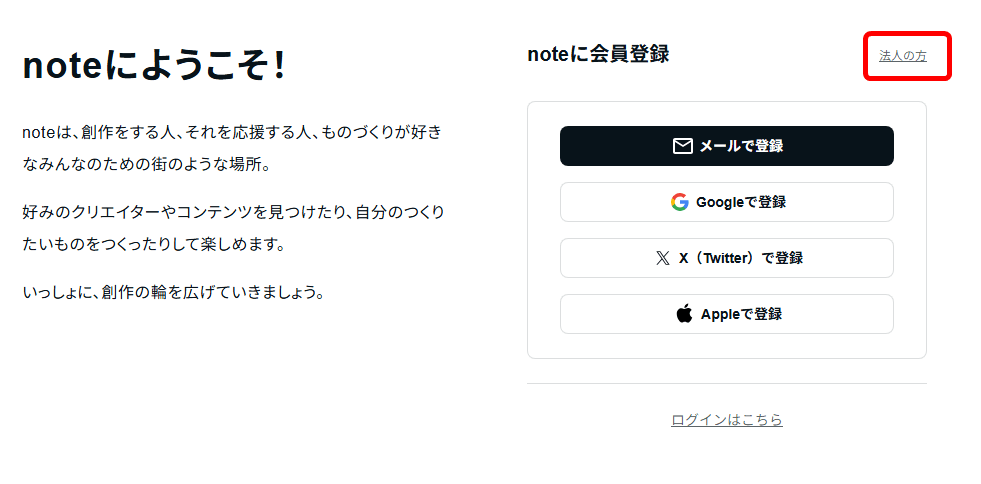Click the X (Twitter) logo icon
The width and height of the screenshot is (981, 484).
(662, 258)
